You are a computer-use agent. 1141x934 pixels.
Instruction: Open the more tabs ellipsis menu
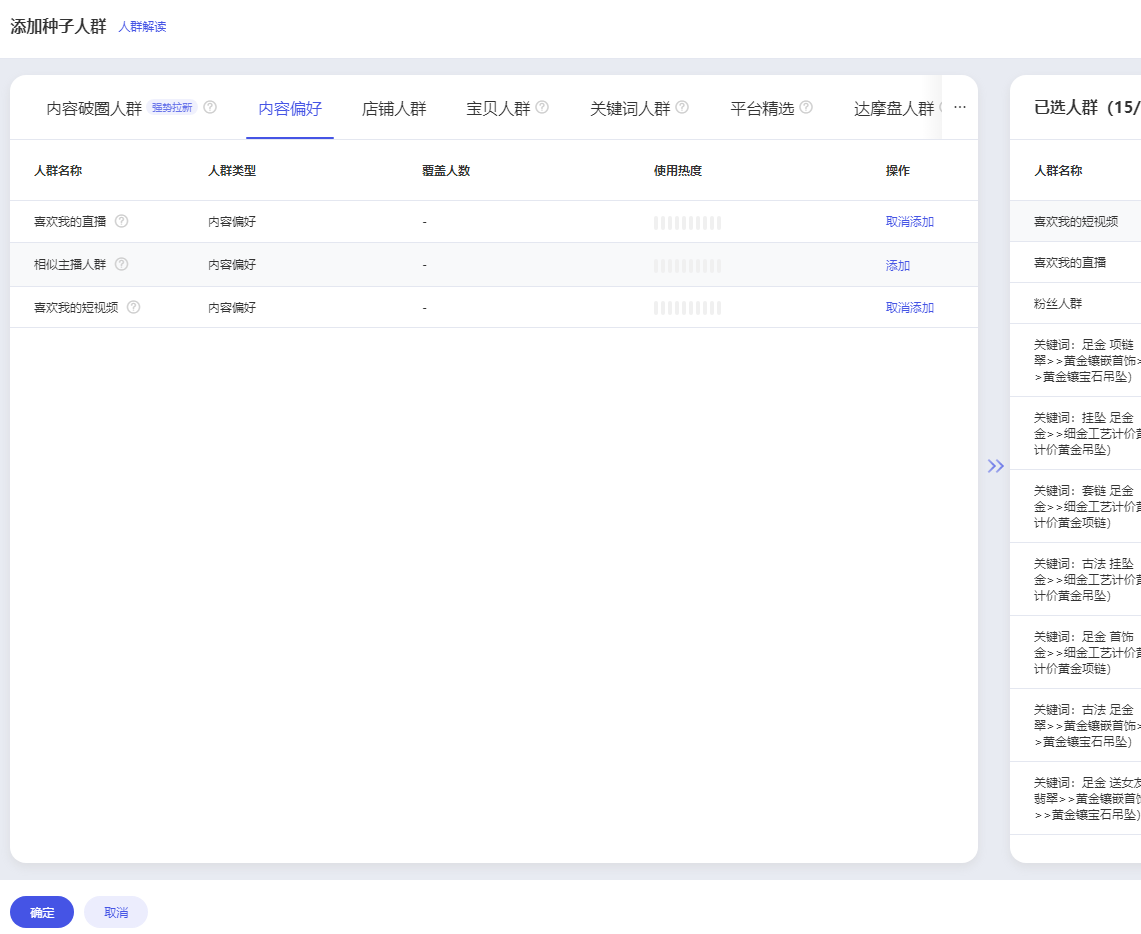point(960,107)
